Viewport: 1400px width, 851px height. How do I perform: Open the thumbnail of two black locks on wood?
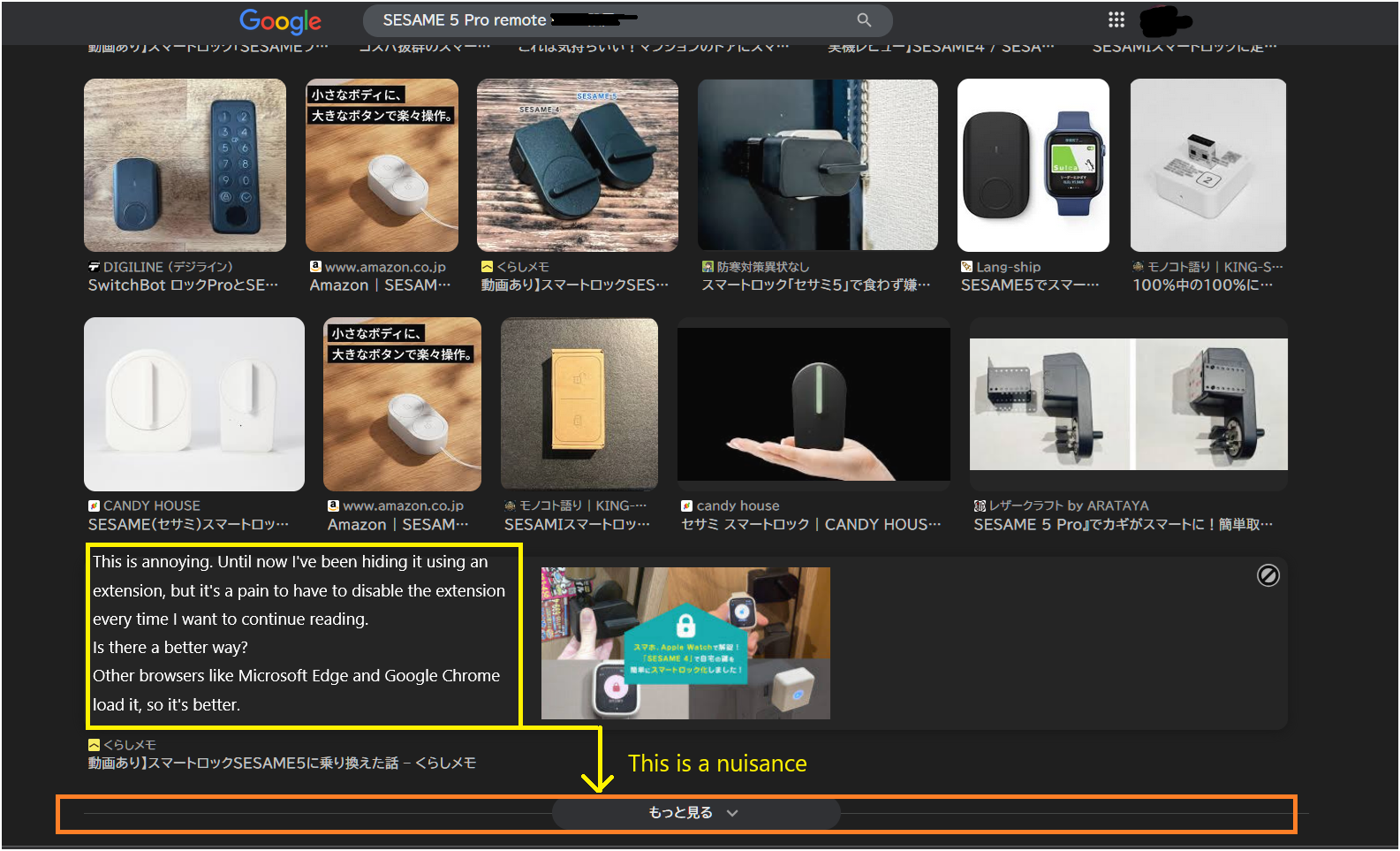coord(578,165)
